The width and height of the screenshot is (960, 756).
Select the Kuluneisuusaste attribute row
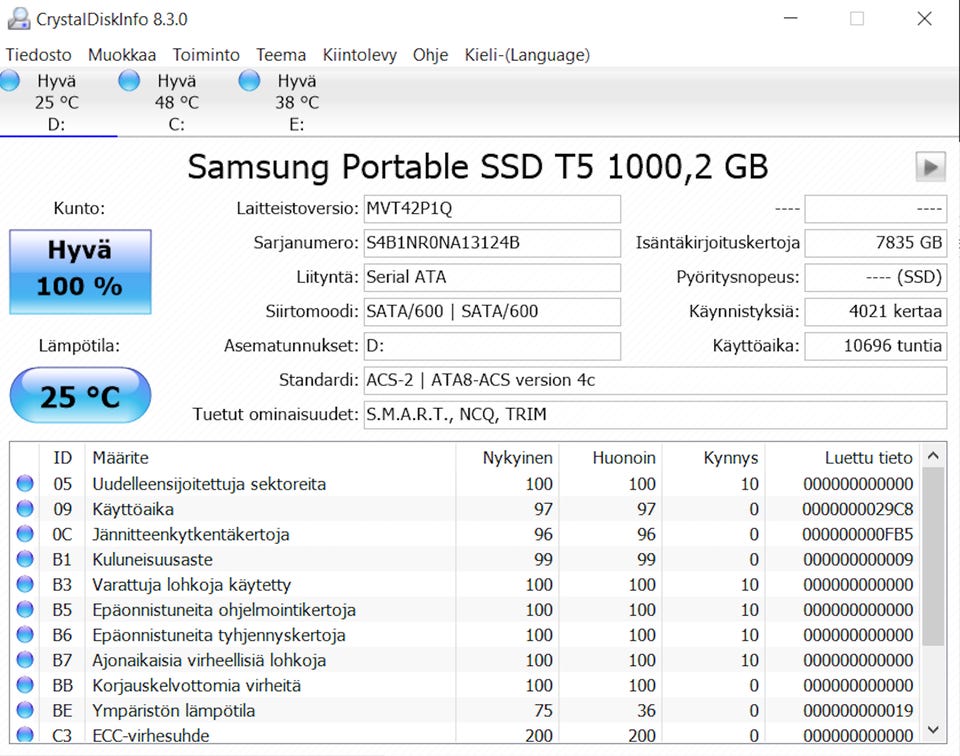[465, 559]
